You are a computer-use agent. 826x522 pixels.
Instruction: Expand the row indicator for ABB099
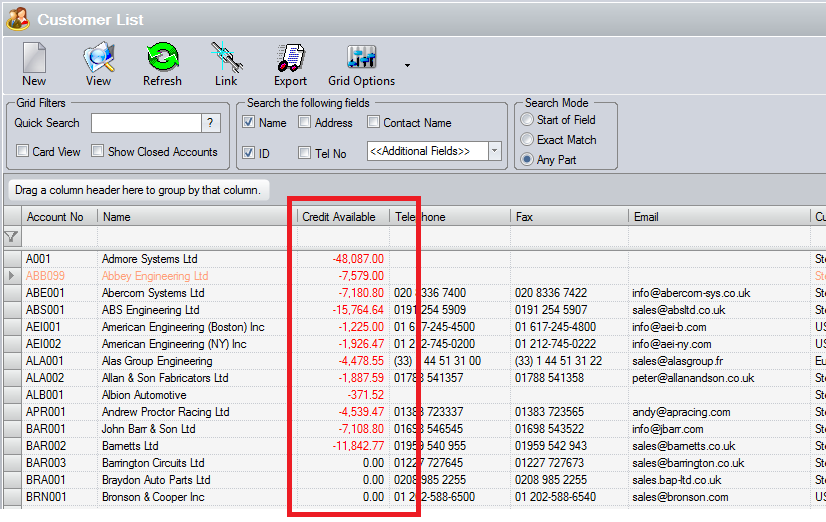11,276
